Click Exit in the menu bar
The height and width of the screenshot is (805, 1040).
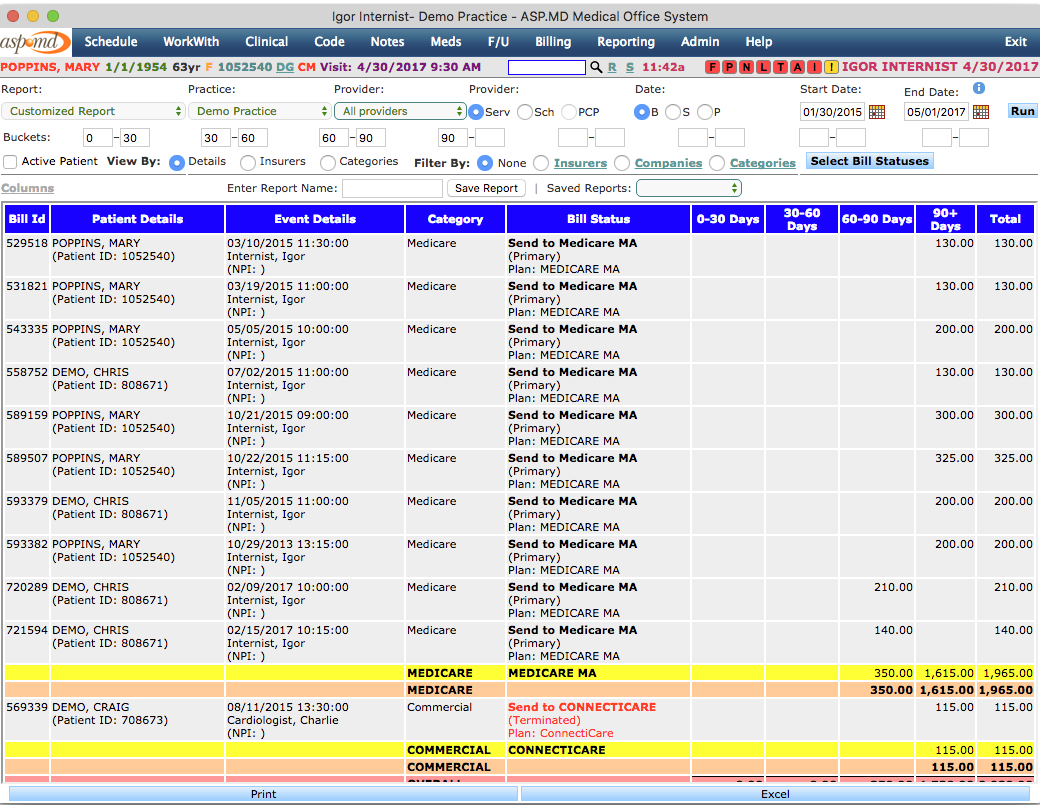click(1015, 42)
